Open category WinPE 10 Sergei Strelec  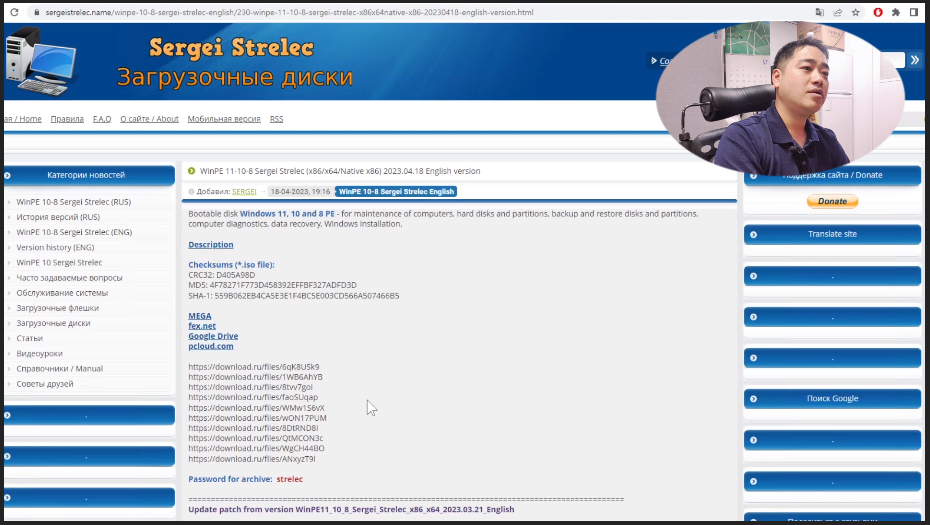pyautogui.click(x=59, y=262)
